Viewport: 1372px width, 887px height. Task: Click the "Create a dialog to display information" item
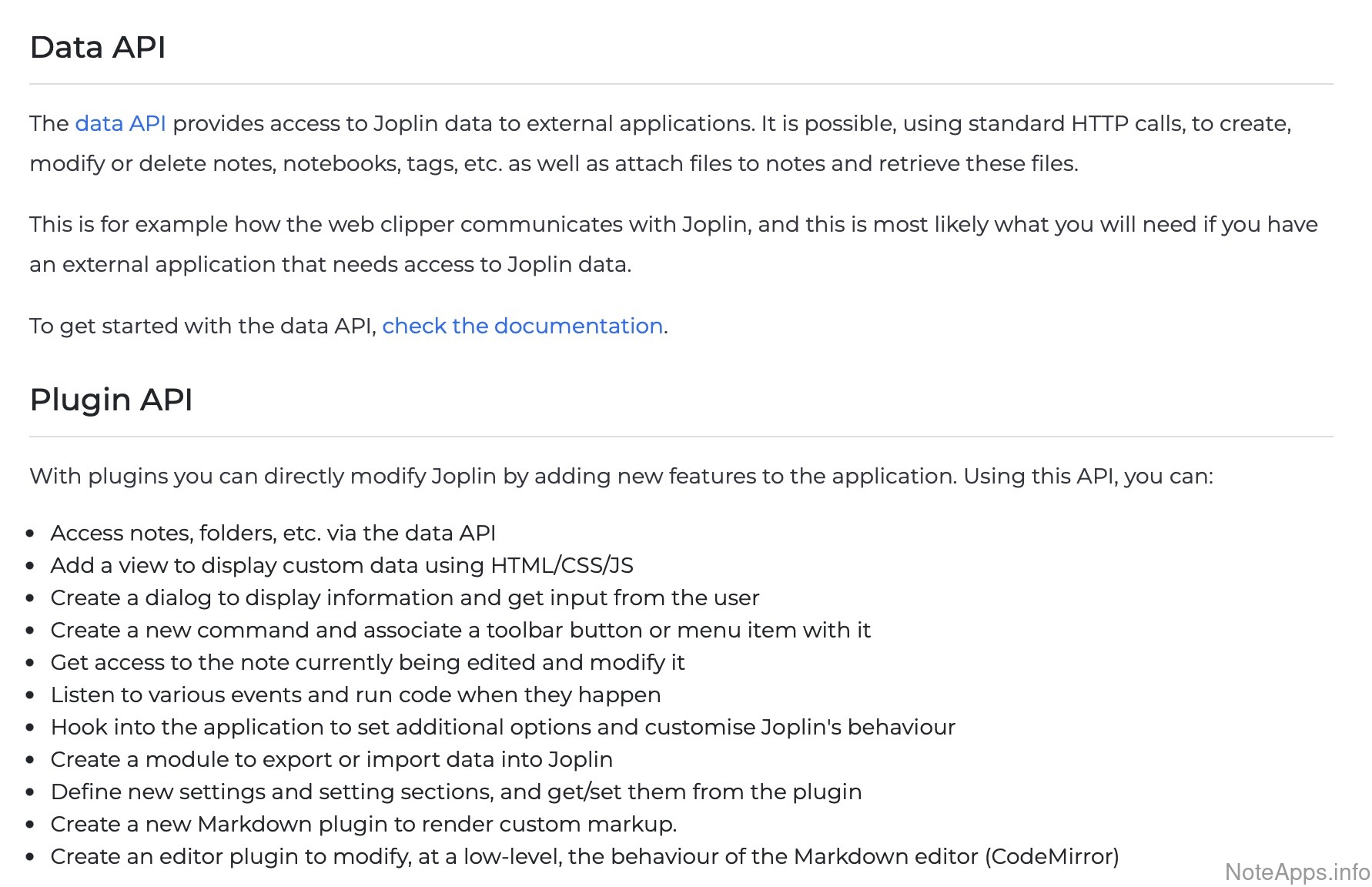[404, 598]
